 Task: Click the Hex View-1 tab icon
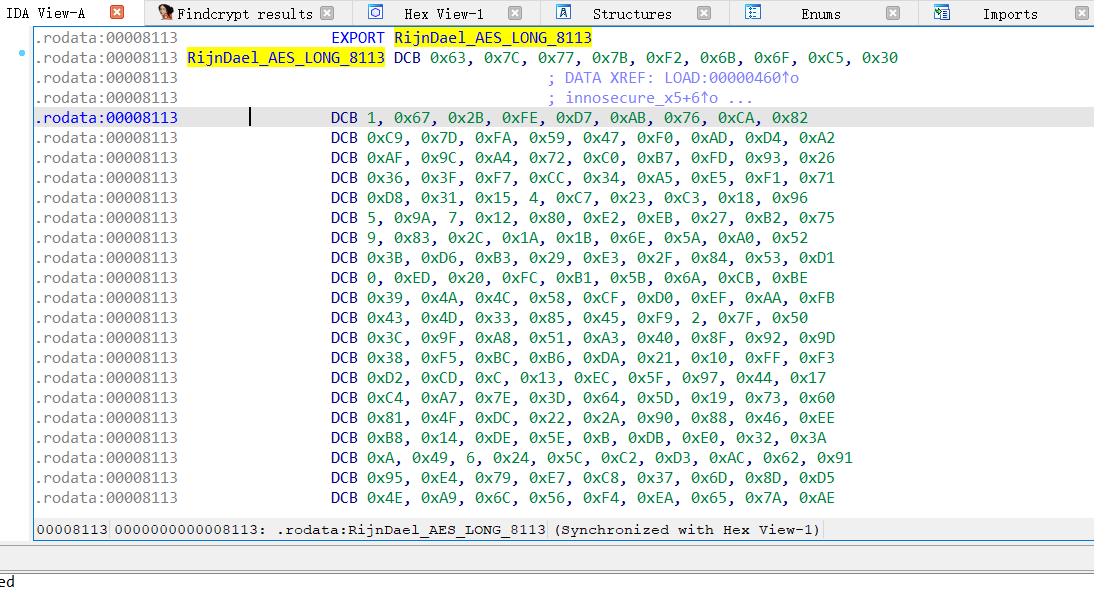[375, 13]
